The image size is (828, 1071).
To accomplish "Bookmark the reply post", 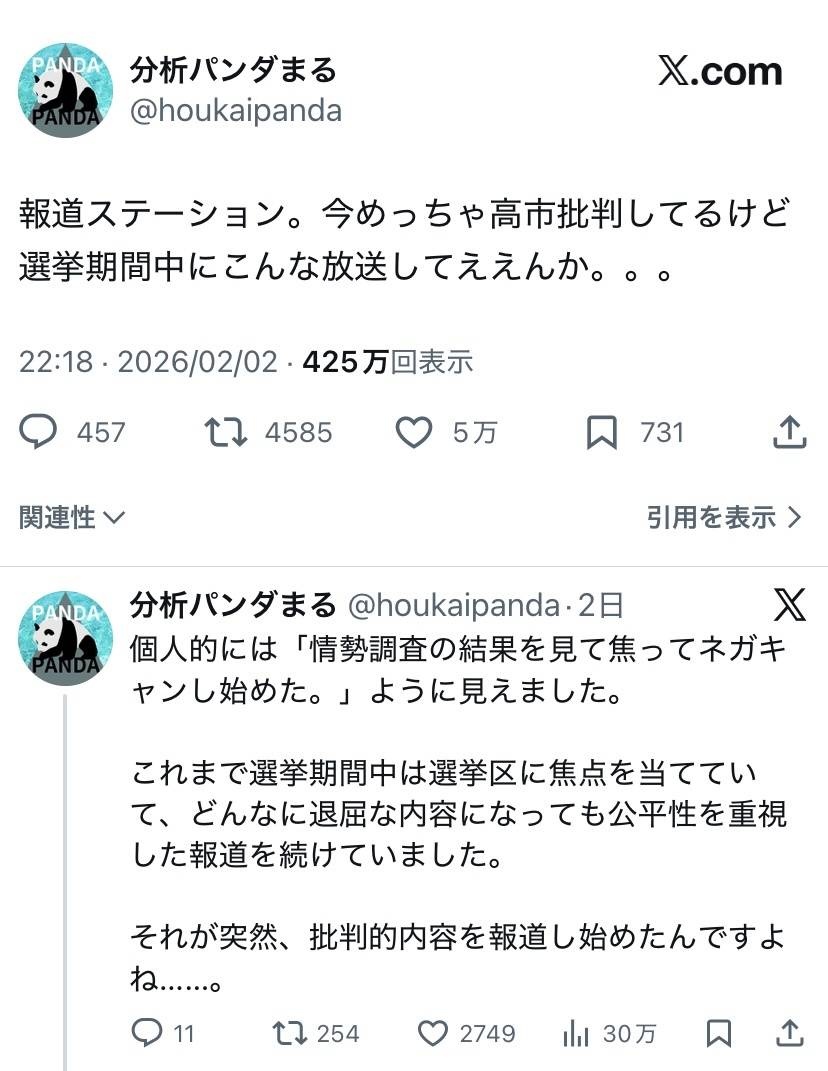I will tap(718, 1033).
